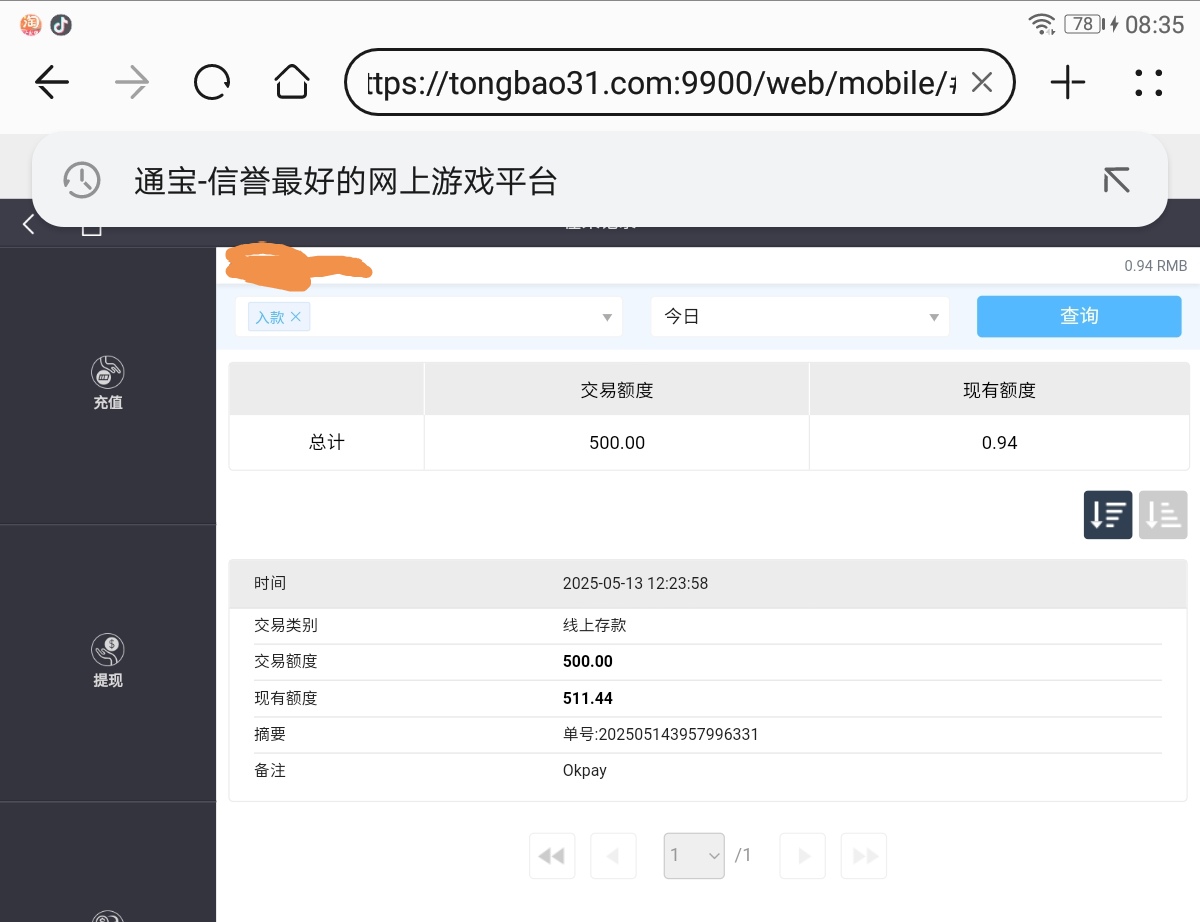
Task: Expand the transaction type dropdown
Action: click(606, 317)
